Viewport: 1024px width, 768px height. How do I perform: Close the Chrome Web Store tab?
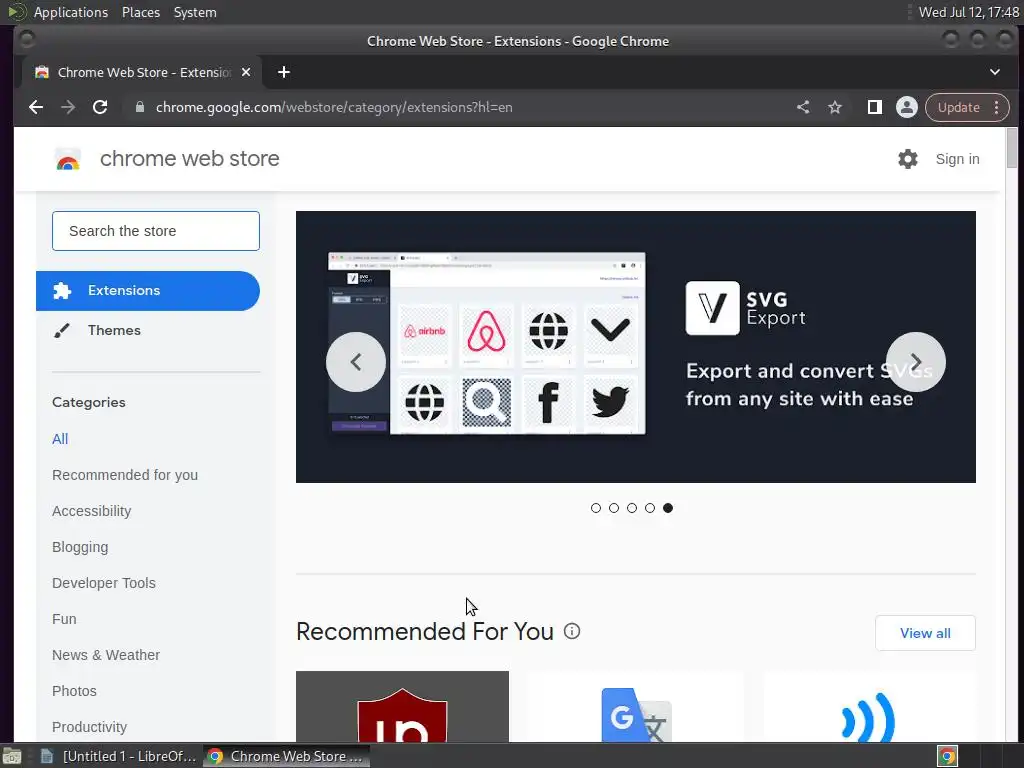(246, 72)
